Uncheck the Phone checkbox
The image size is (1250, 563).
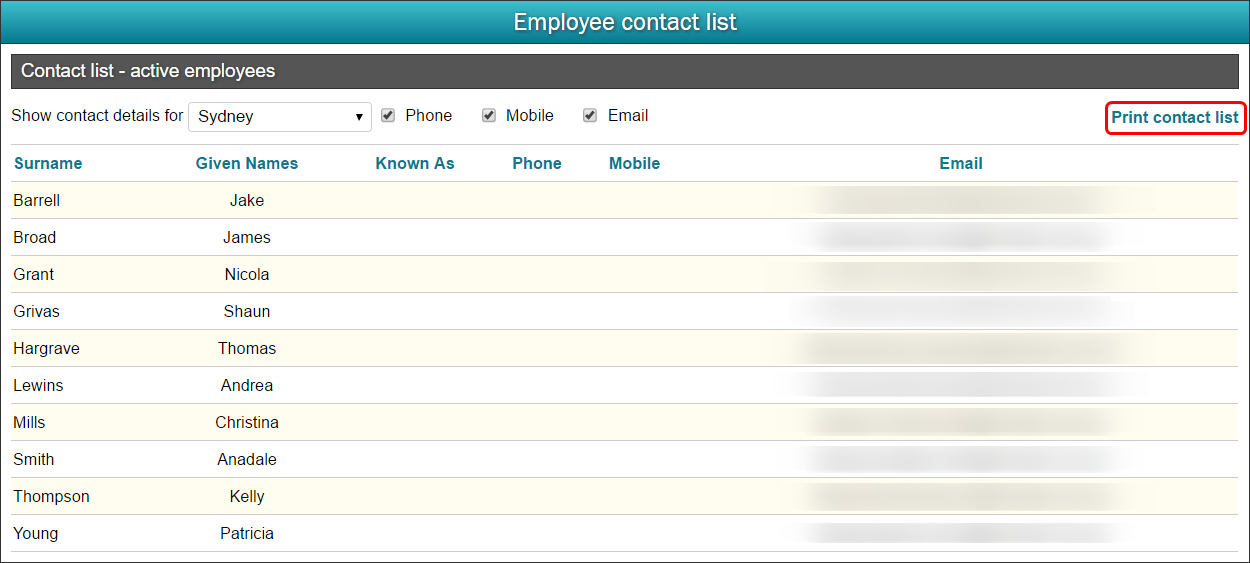(x=388, y=116)
